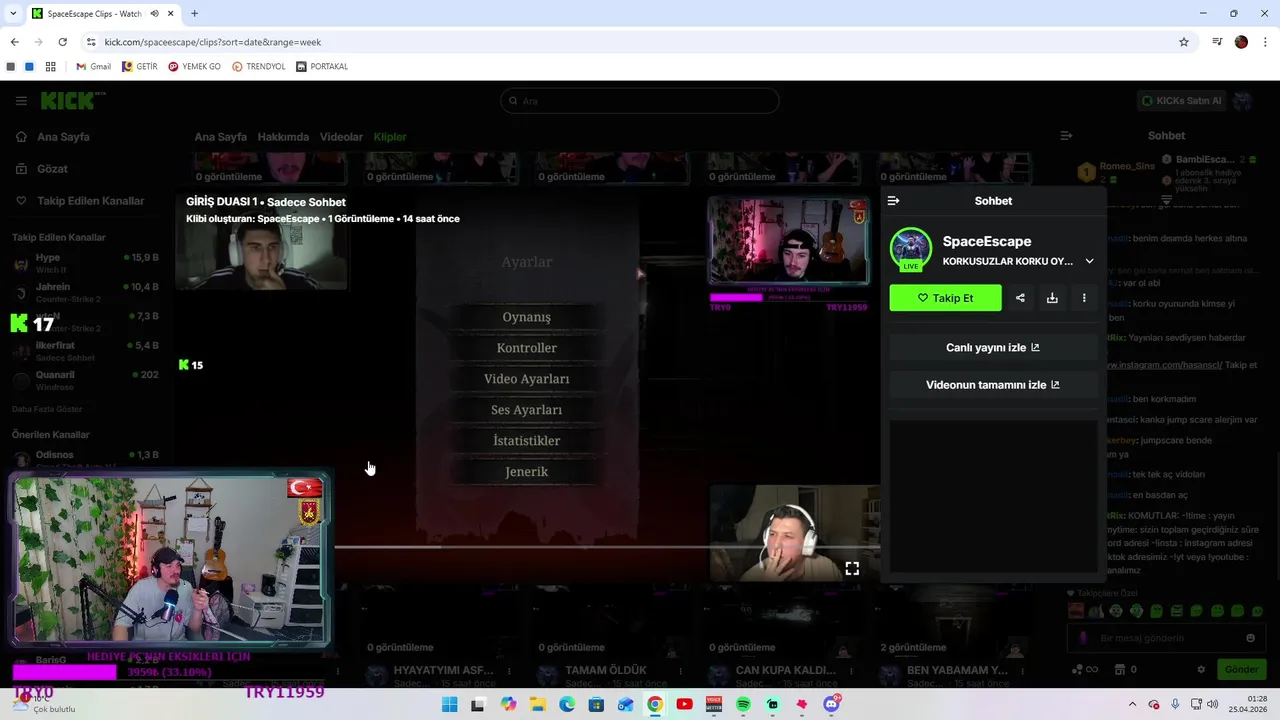Open the volume control in system tray
The image size is (1280, 720).
[1213, 705]
